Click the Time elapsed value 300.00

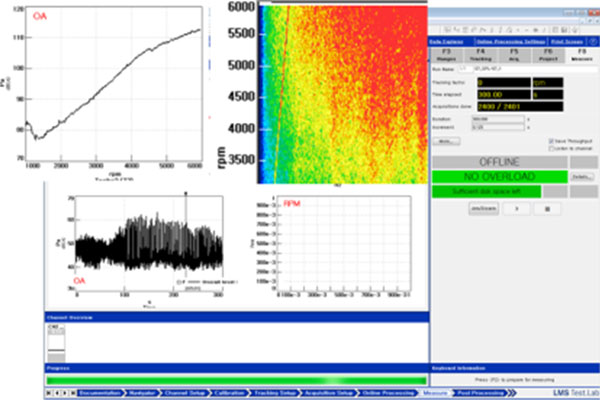pos(504,94)
